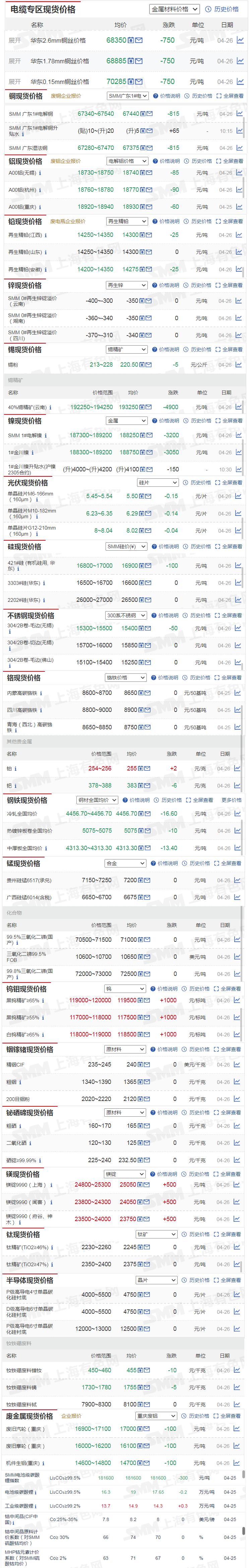Open the 再生精铅 dropdown
Screen dimensions: 249x1568
pos(126,221)
